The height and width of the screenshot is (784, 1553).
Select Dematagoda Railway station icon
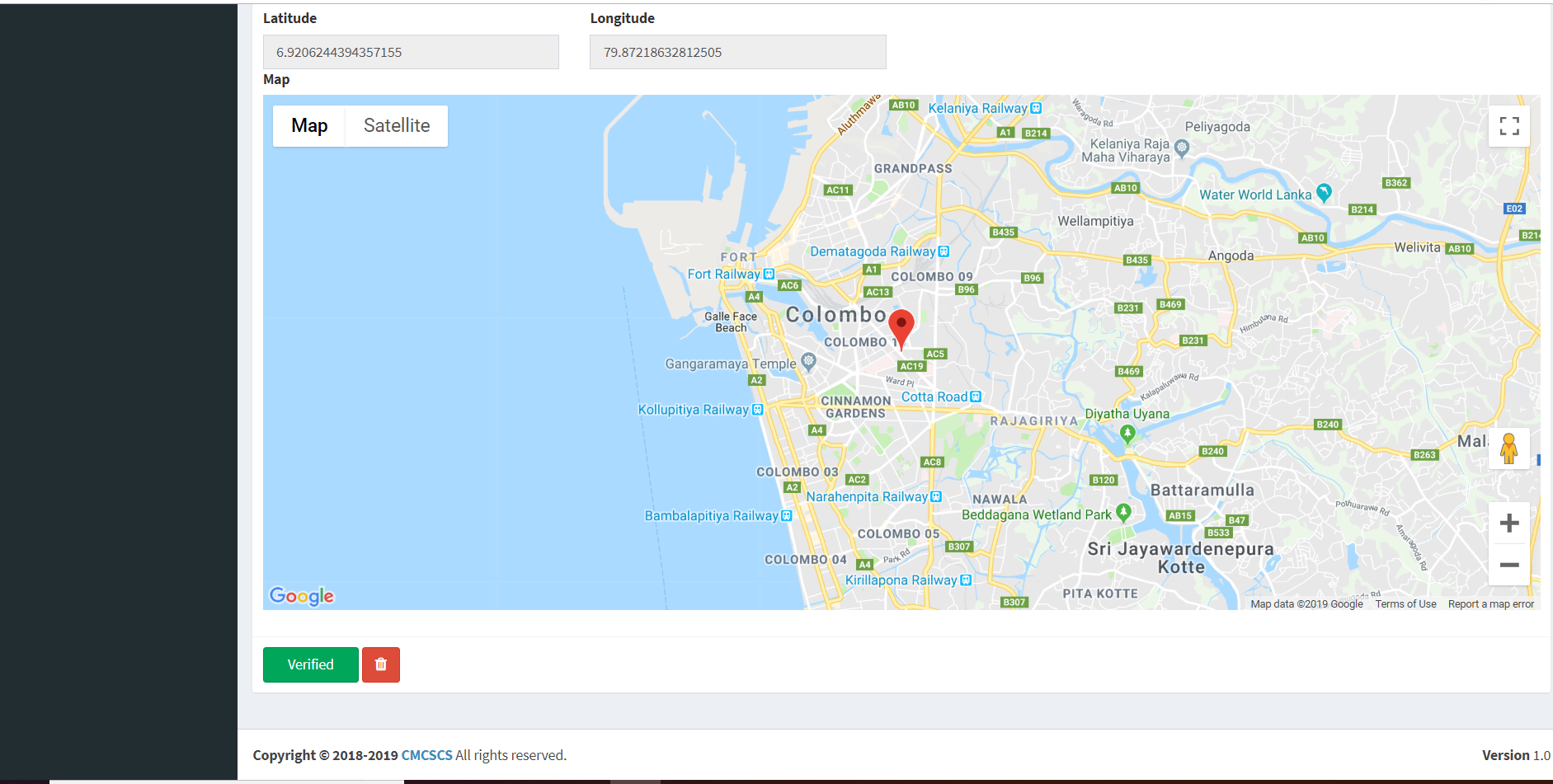tap(944, 251)
